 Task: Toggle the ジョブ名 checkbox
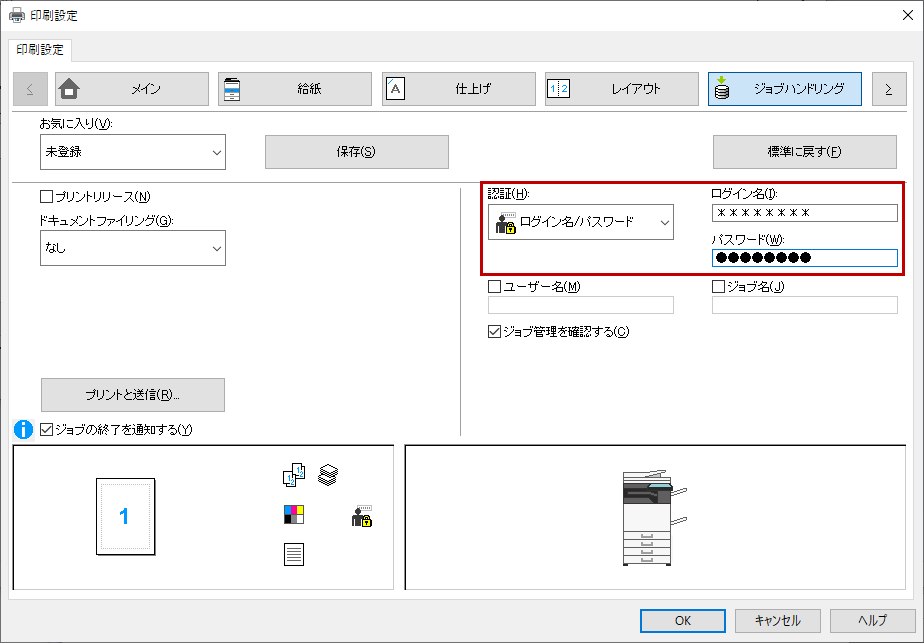[x=718, y=286]
